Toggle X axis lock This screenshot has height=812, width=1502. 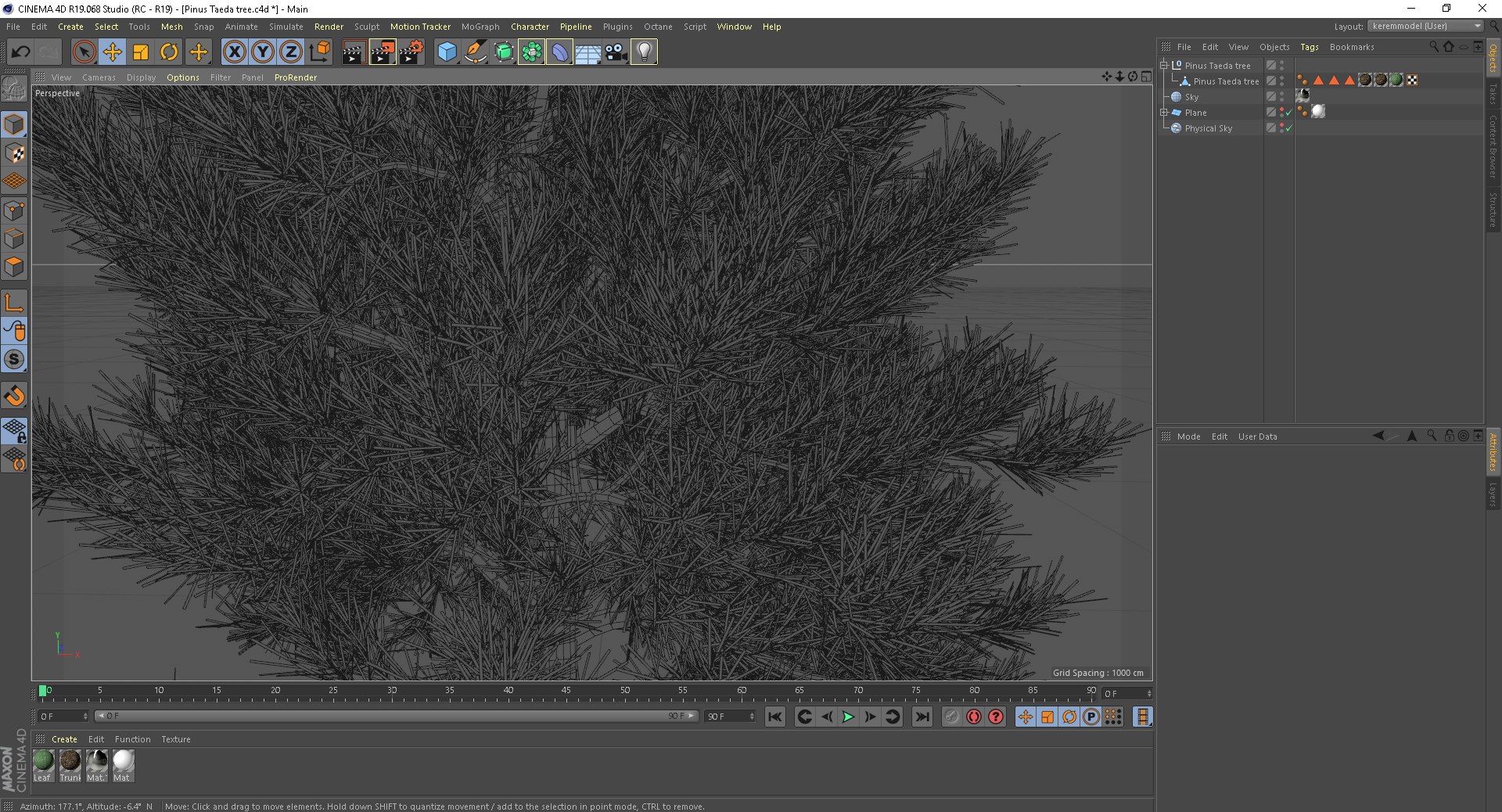tap(234, 52)
